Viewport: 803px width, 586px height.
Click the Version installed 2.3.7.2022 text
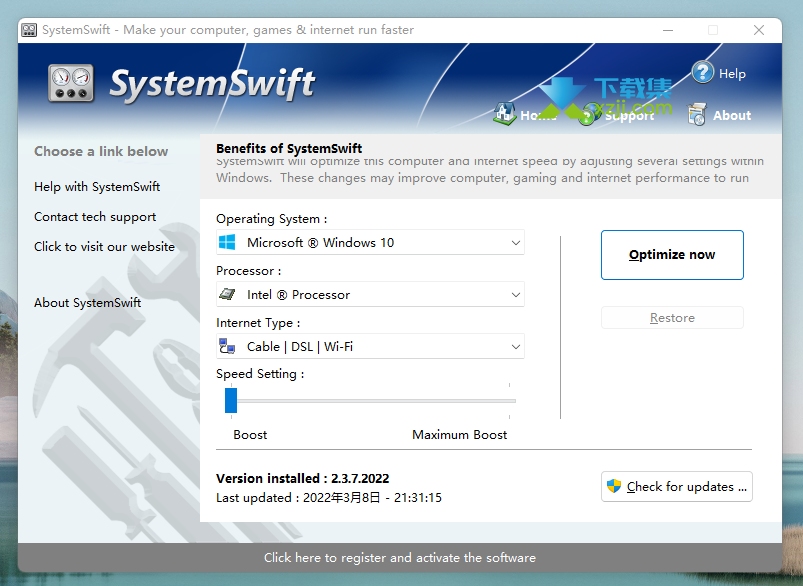pos(303,478)
